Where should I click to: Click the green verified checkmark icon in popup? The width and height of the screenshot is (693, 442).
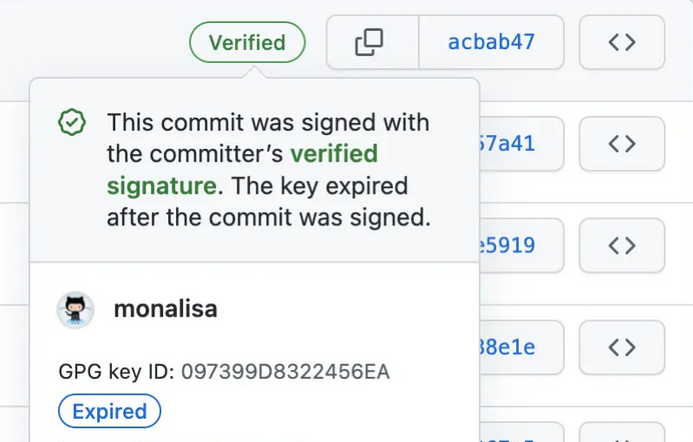pyautogui.click(x=71, y=124)
